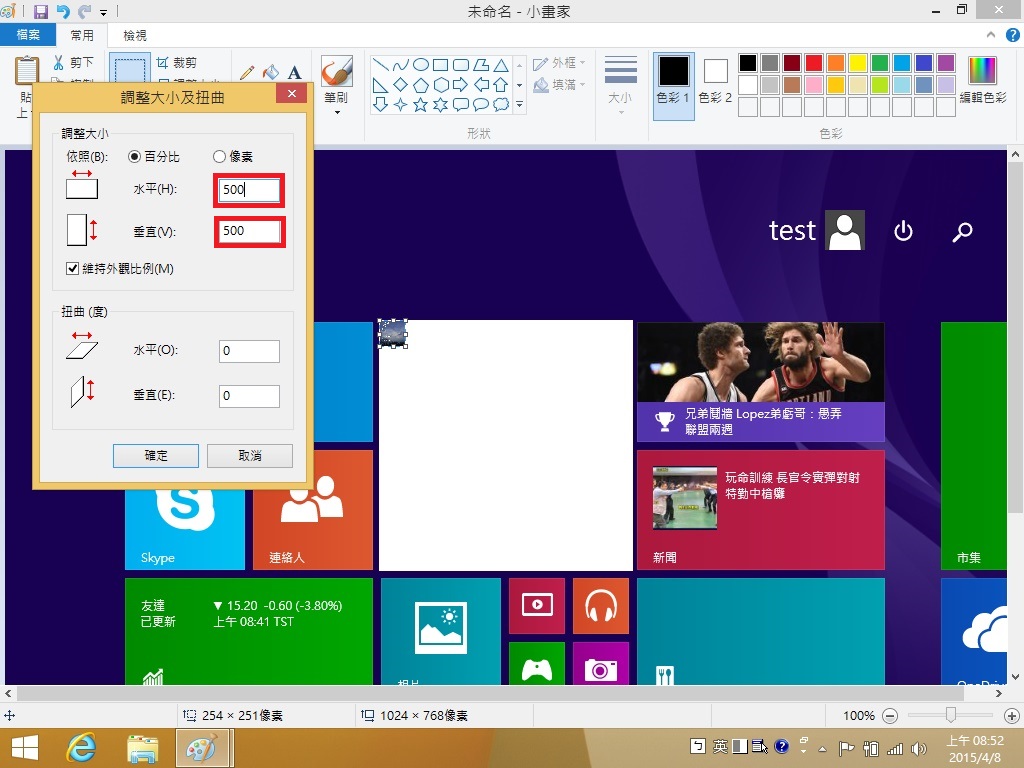Open the 檔案 file menu

click(27, 35)
